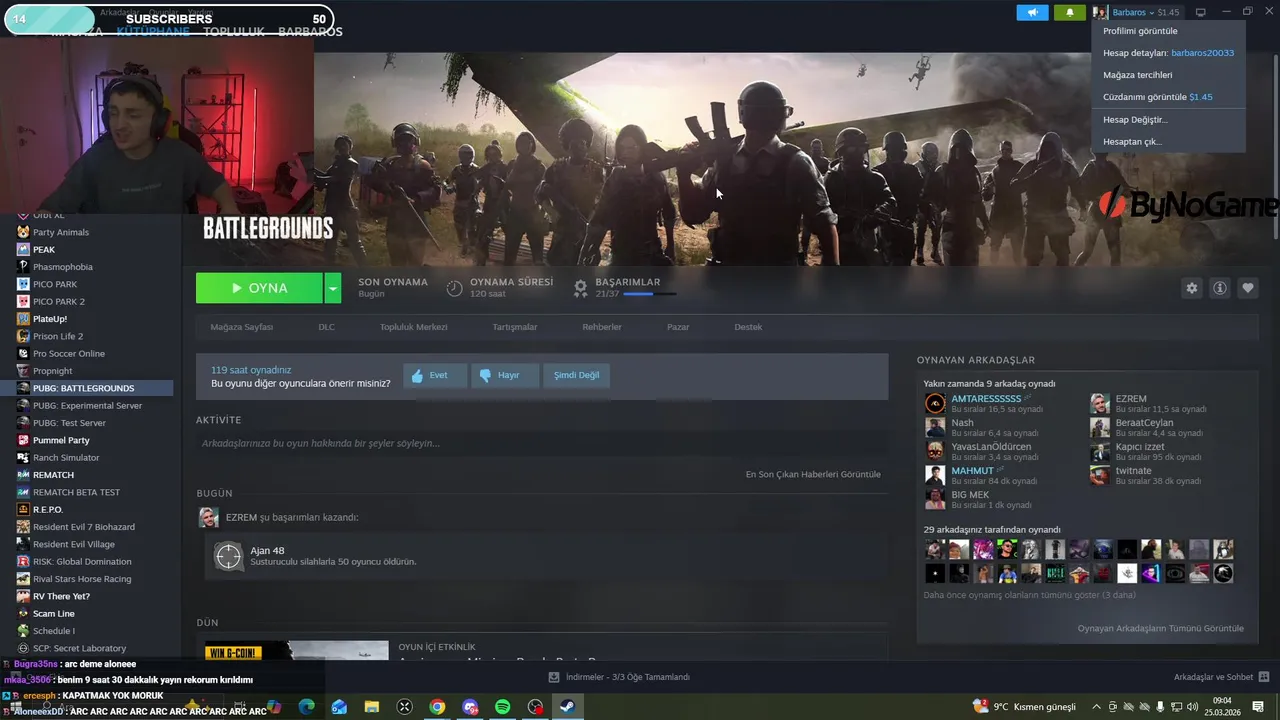Open the Tartışmalar tab
This screenshot has height=720, width=1280.
[x=515, y=327]
